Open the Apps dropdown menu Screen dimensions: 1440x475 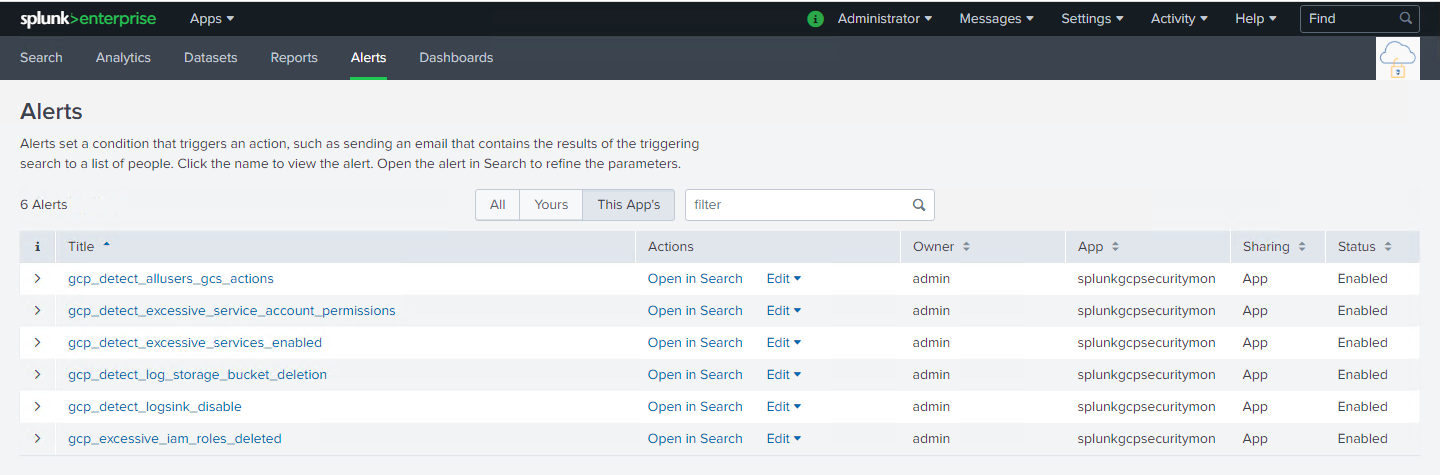tap(212, 19)
